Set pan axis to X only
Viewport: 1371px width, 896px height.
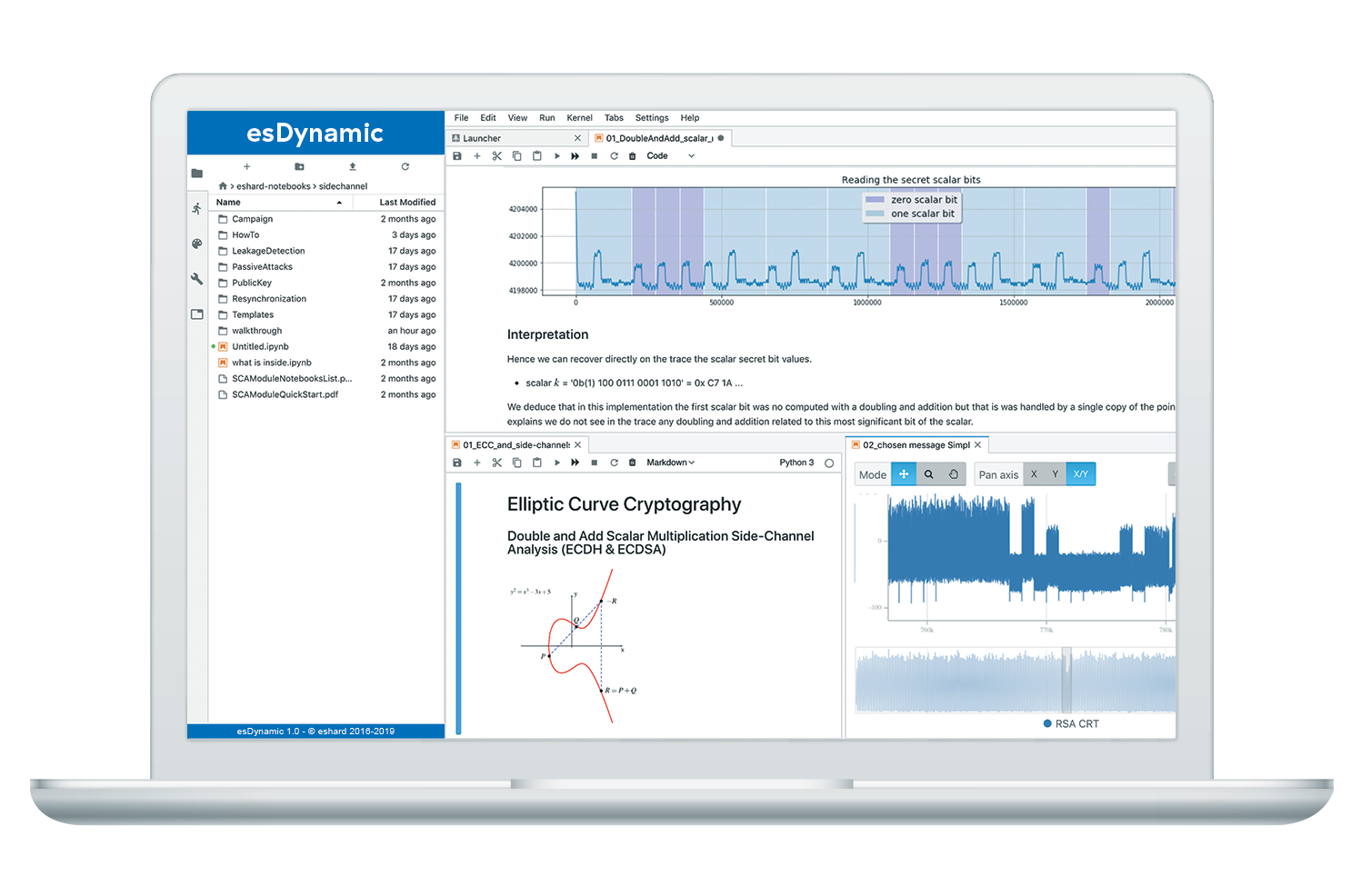1034,474
